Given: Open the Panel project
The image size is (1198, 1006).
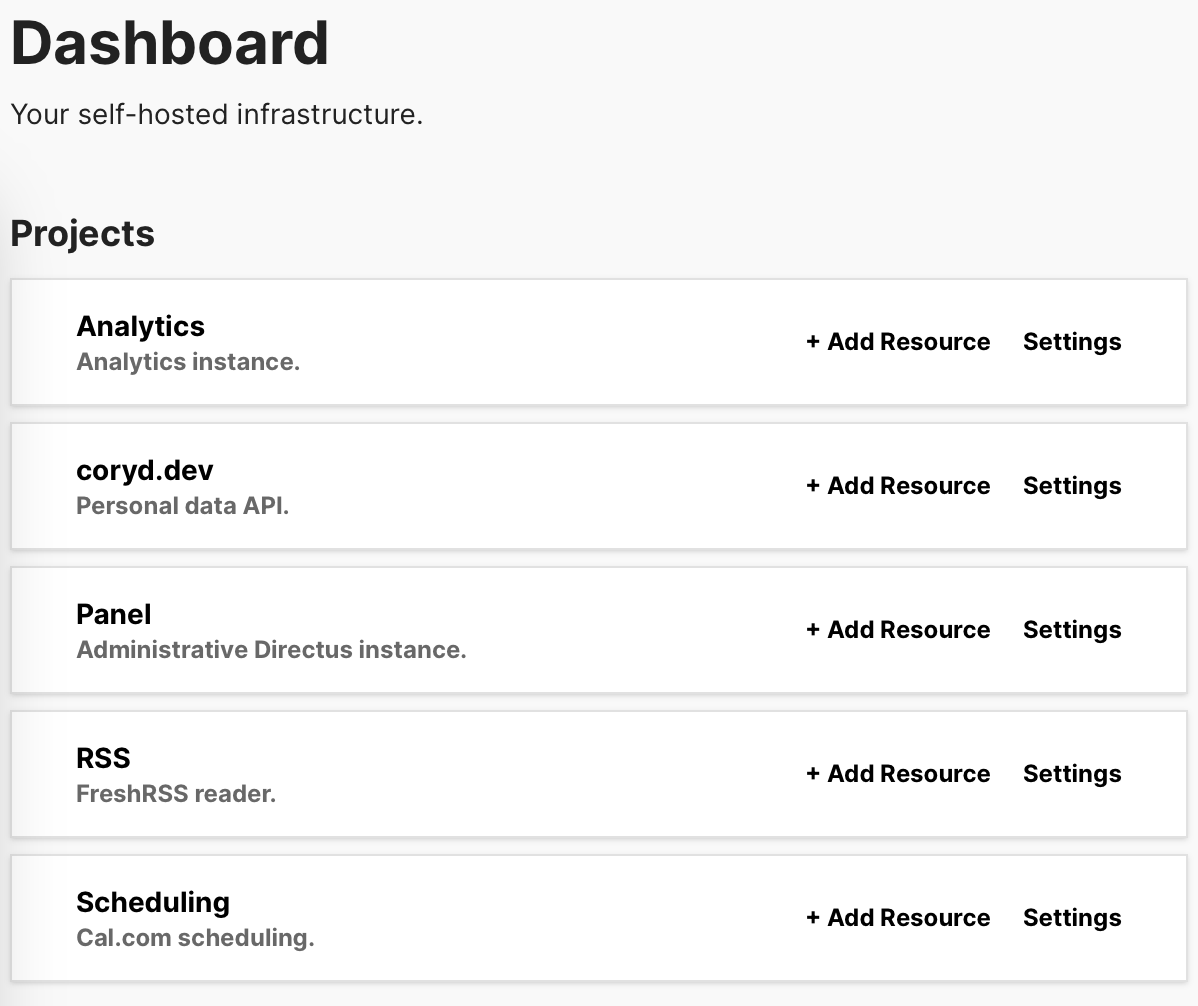Looking at the screenshot, I should tap(114, 615).
